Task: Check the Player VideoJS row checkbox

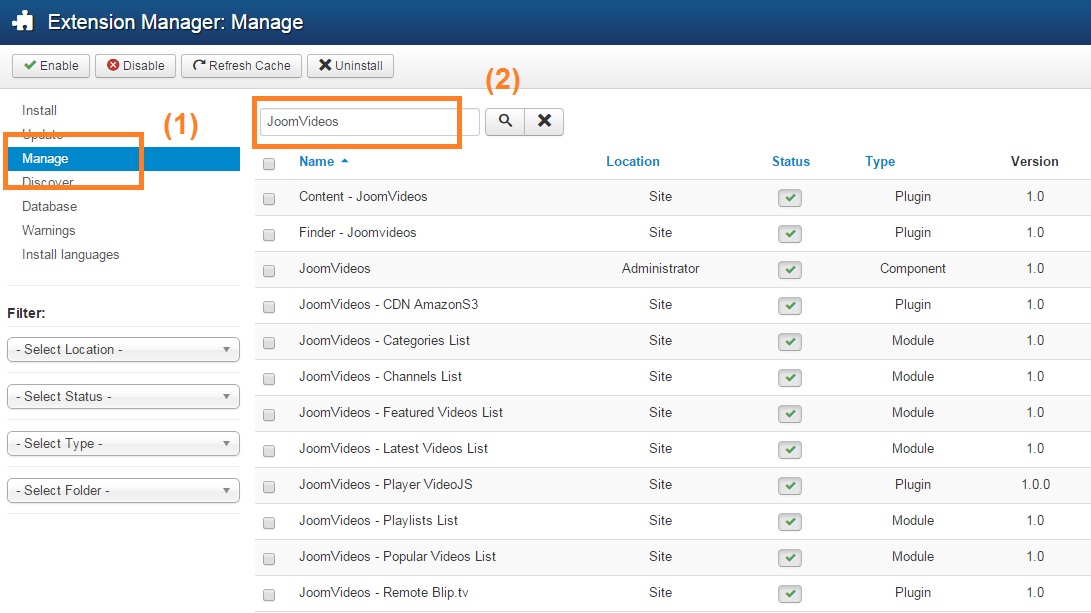Action: [269, 486]
